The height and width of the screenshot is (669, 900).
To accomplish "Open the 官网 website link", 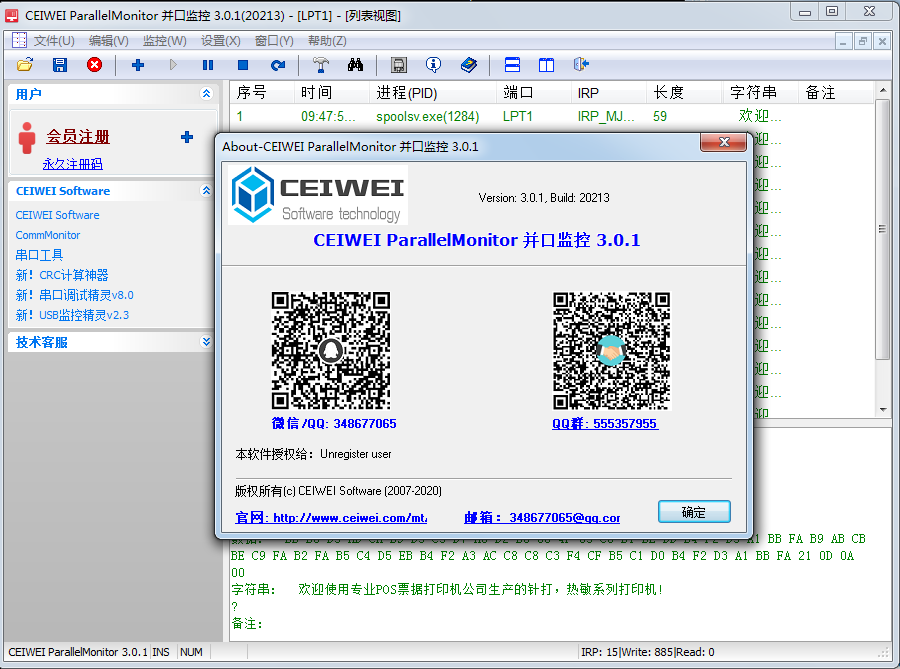I will 331,518.
